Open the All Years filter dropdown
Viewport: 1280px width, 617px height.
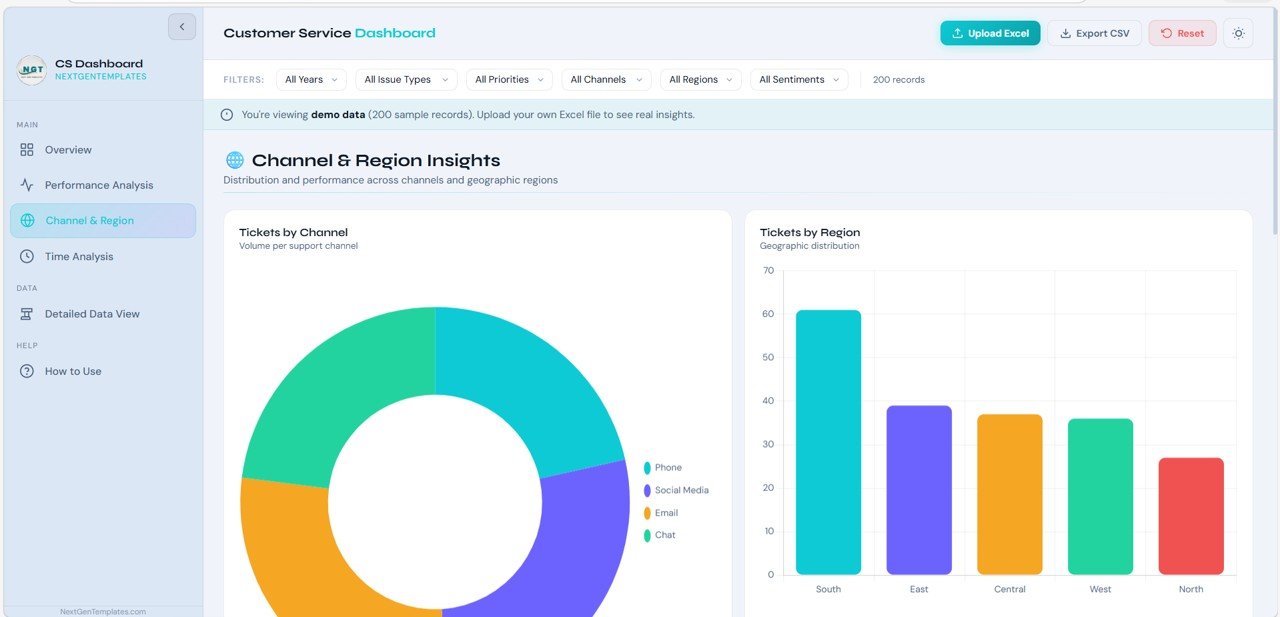[311, 79]
